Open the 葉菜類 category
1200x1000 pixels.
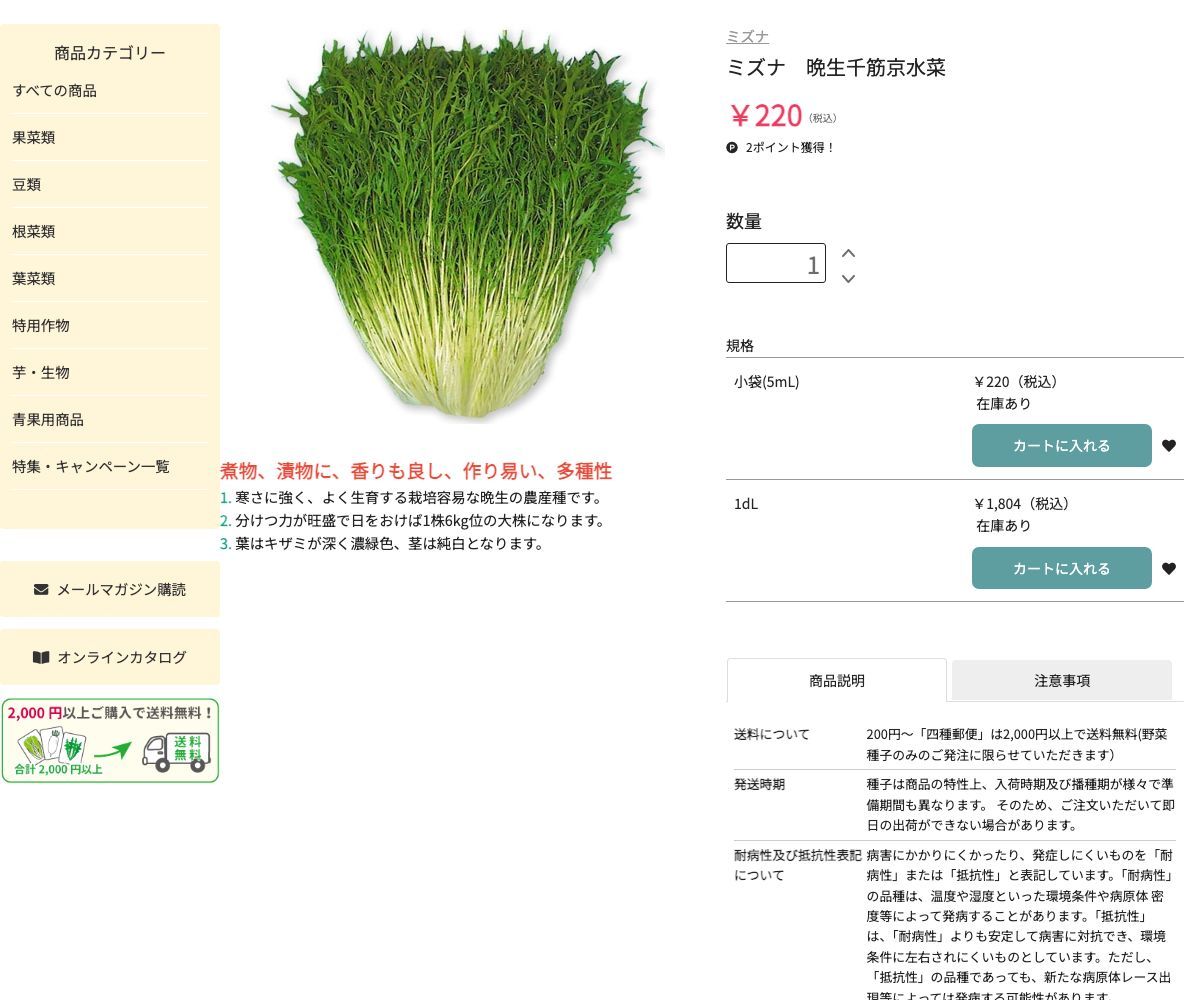(33, 278)
